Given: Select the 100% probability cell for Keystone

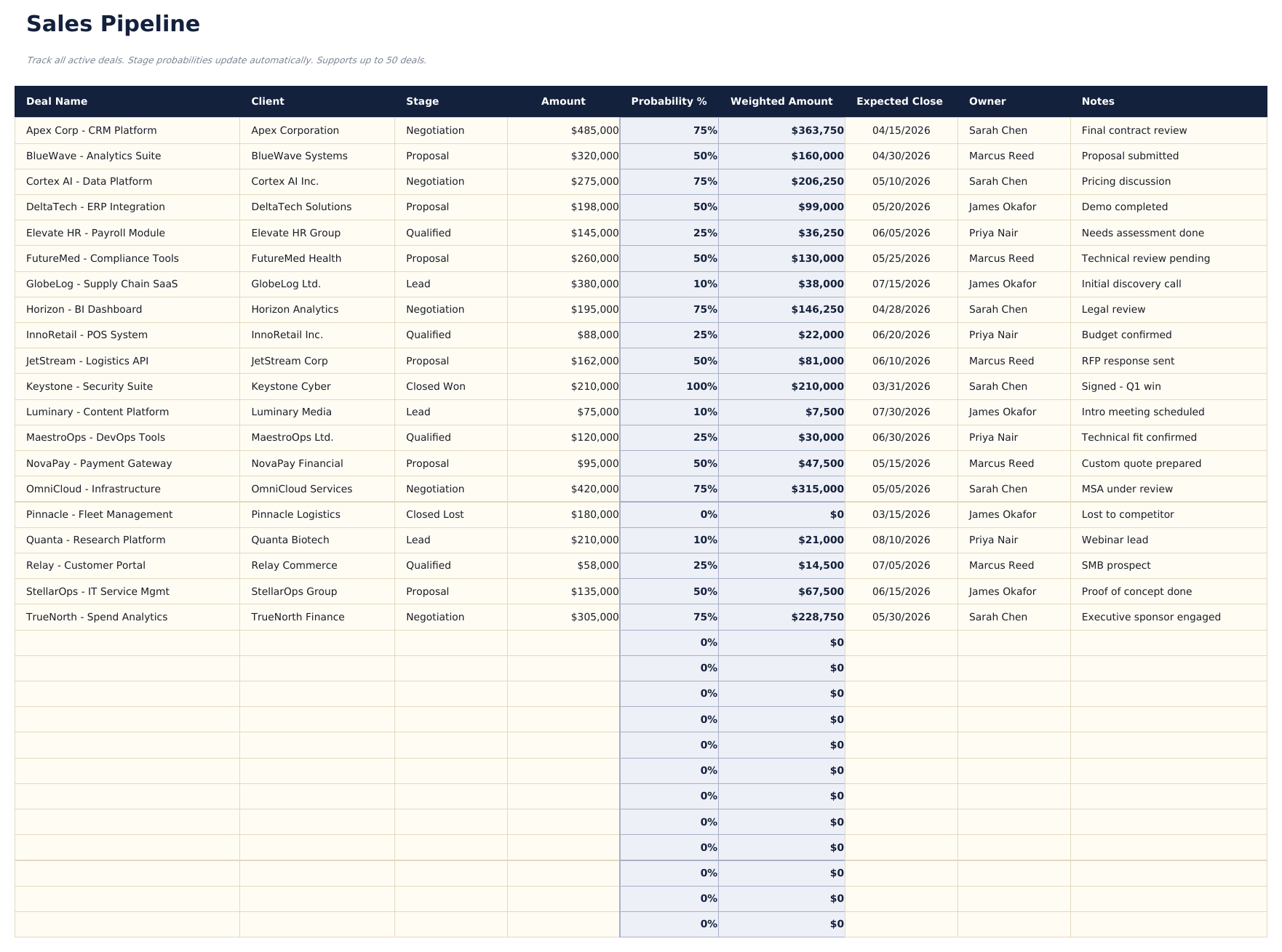Looking at the screenshot, I should [701, 386].
